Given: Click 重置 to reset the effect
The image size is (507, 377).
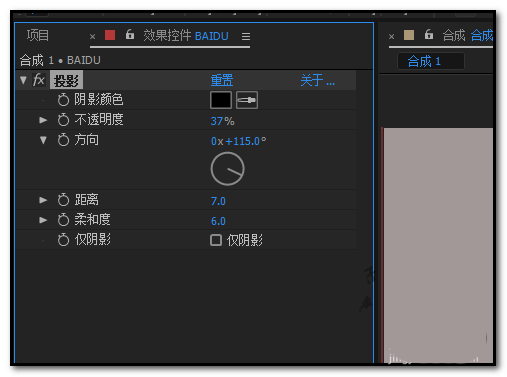Looking at the screenshot, I should pyautogui.click(x=222, y=80).
